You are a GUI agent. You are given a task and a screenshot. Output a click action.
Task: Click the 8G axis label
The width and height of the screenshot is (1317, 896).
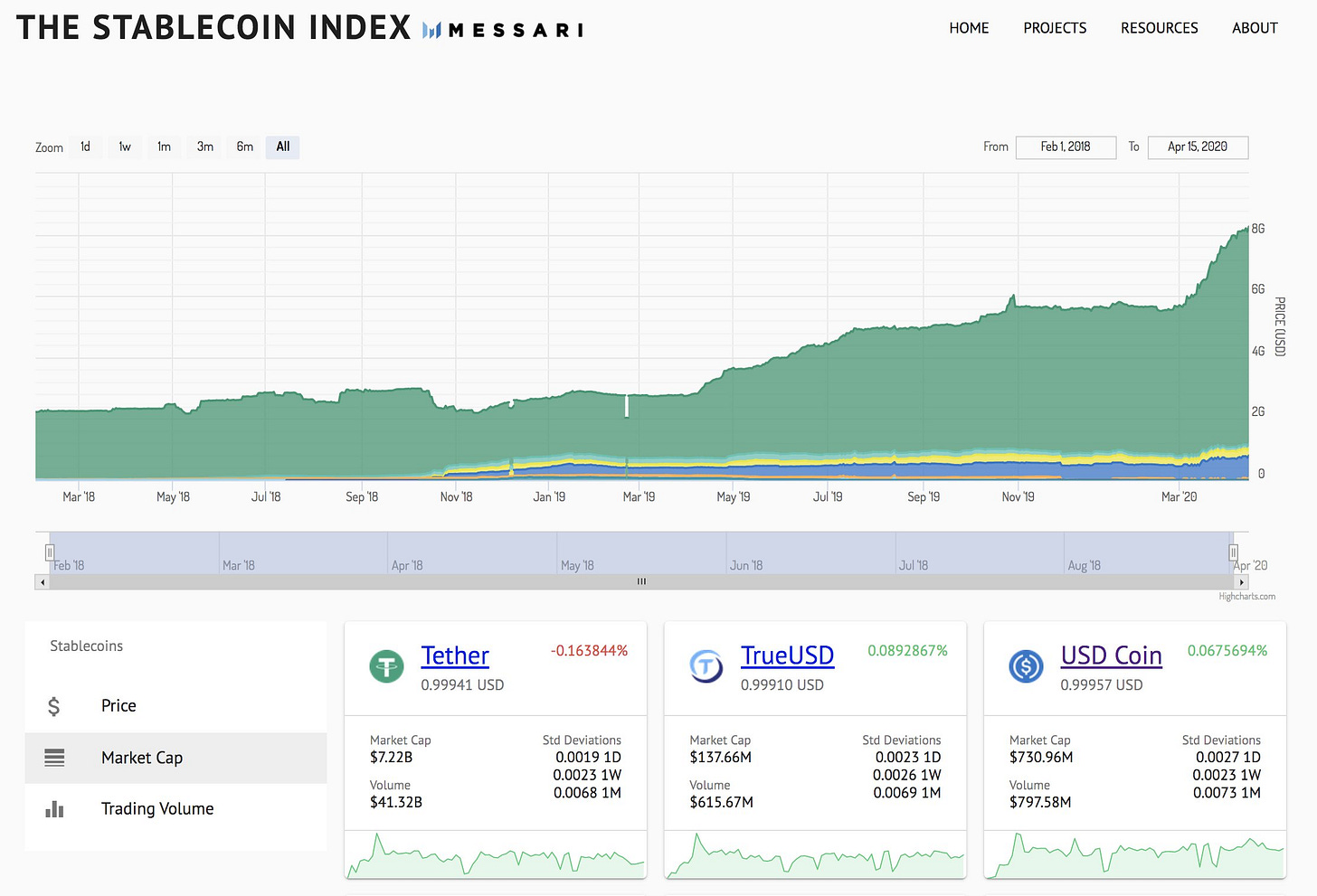click(x=1258, y=229)
